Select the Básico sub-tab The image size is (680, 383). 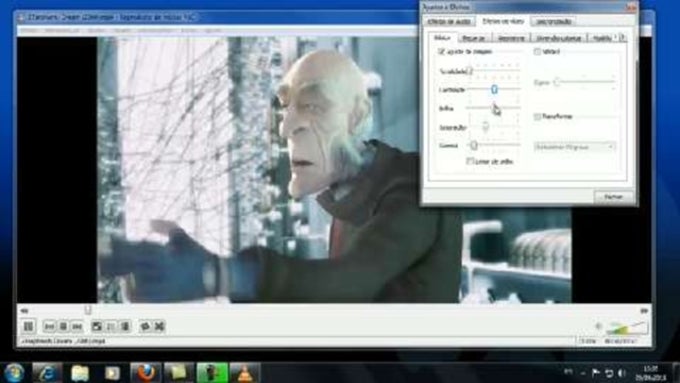442,38
